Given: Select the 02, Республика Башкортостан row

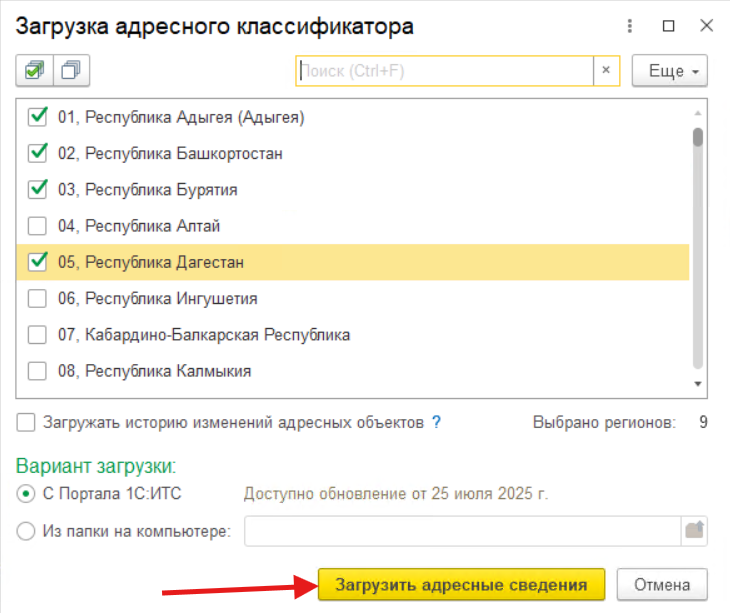Looking at the screenshot, I should [352, 153].
